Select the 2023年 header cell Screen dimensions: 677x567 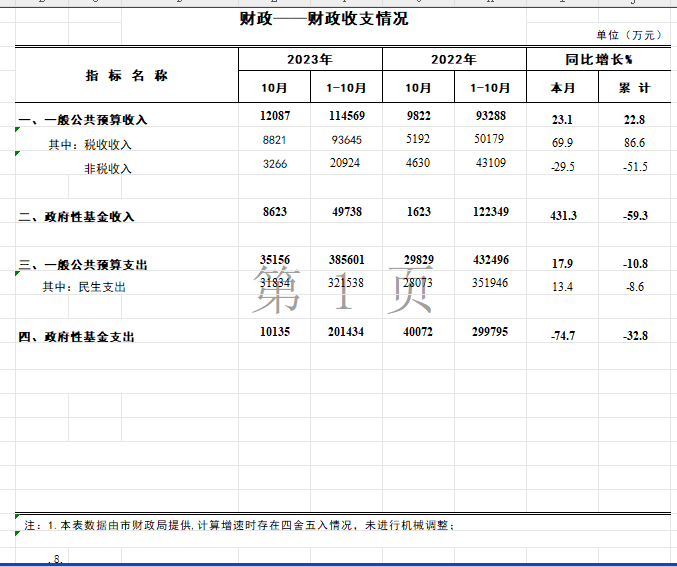310,59
